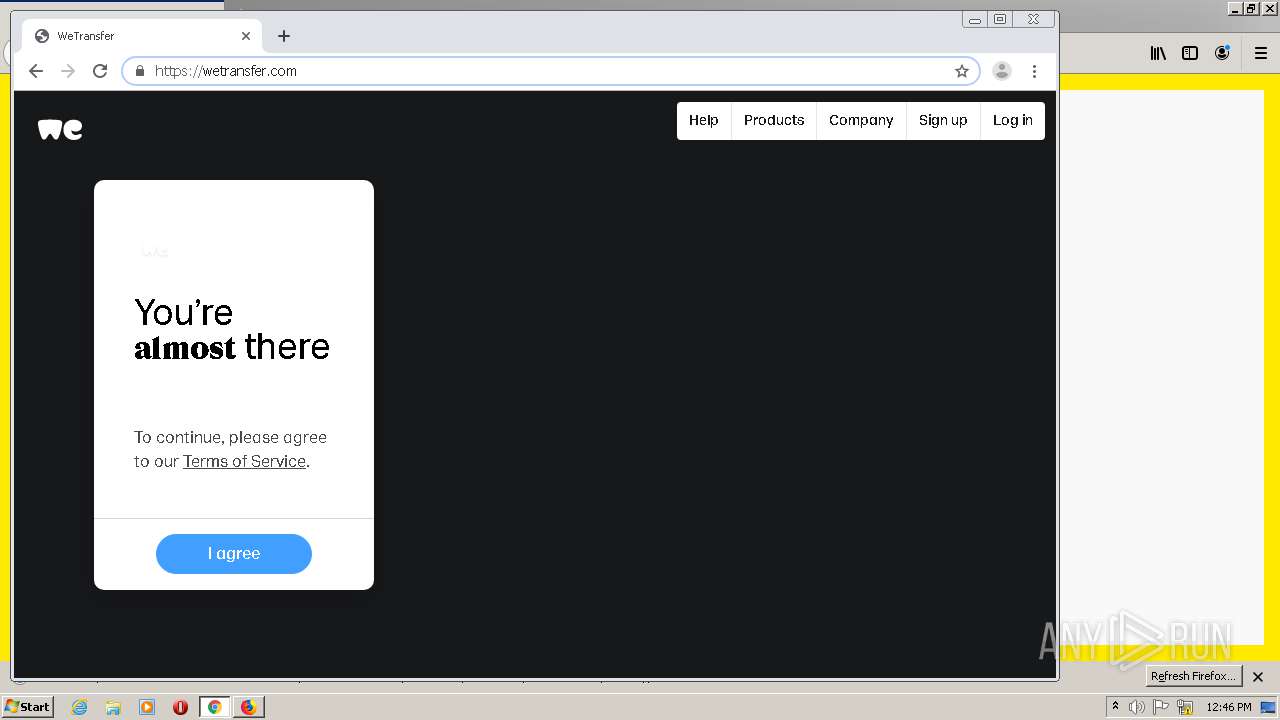This screenshot has width=1280, height=720.
Task: Open Firefox library icon in background window
Action: pyautogui.click(x=1158, y=54)
